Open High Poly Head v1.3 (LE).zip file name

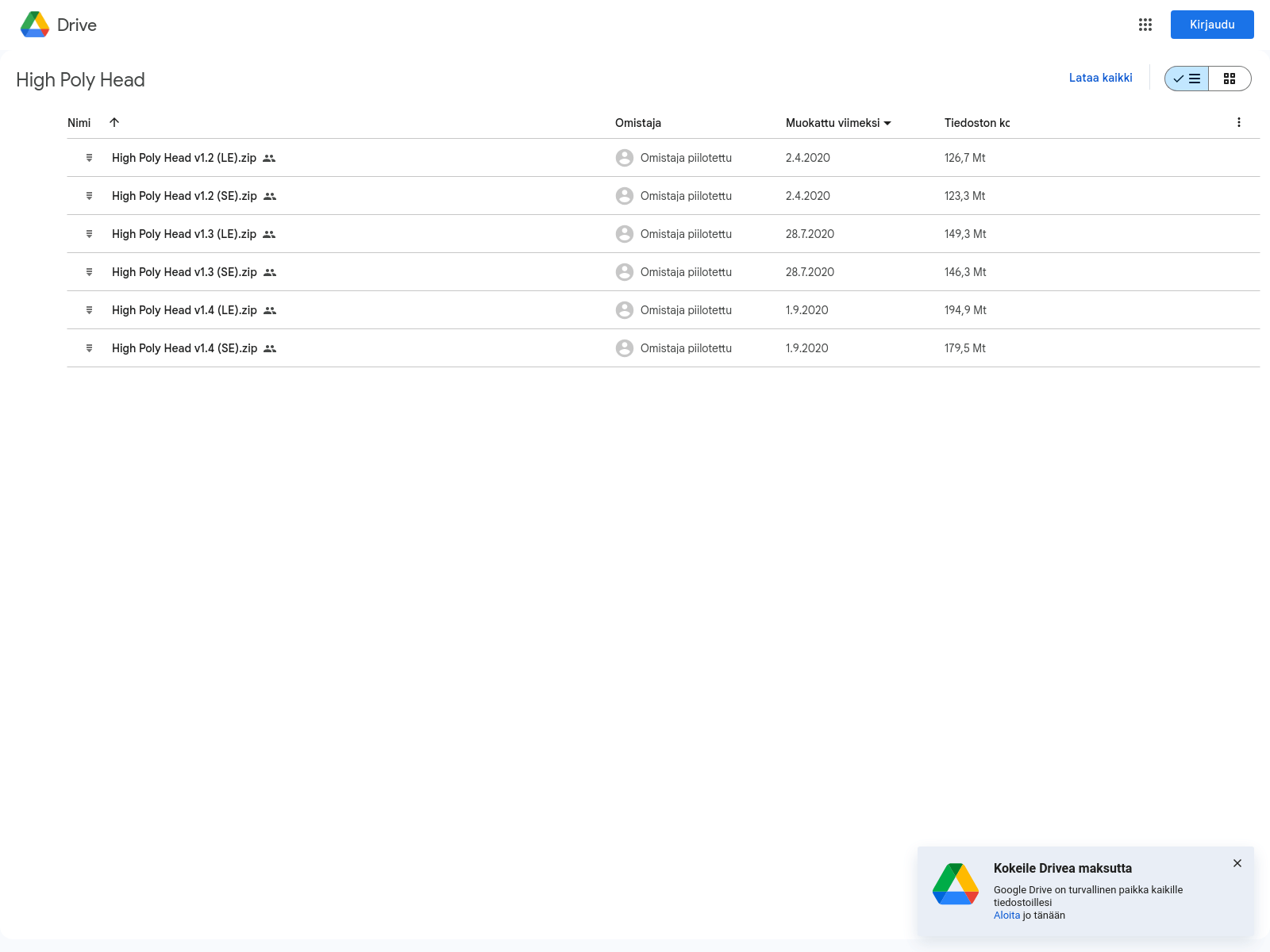coord(184,234)
